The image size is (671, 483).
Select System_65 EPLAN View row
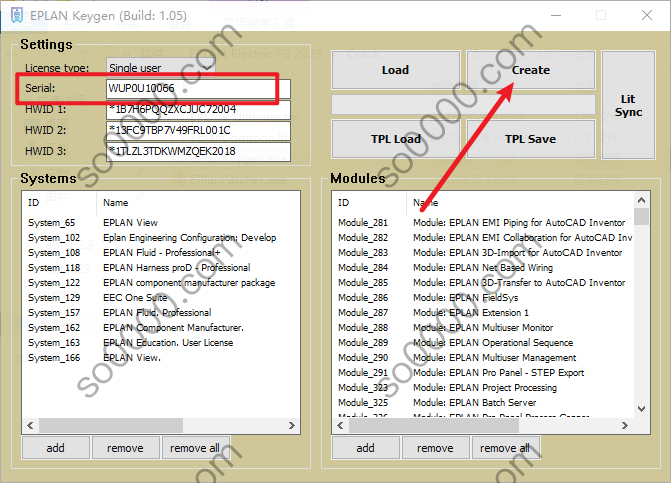161,222
